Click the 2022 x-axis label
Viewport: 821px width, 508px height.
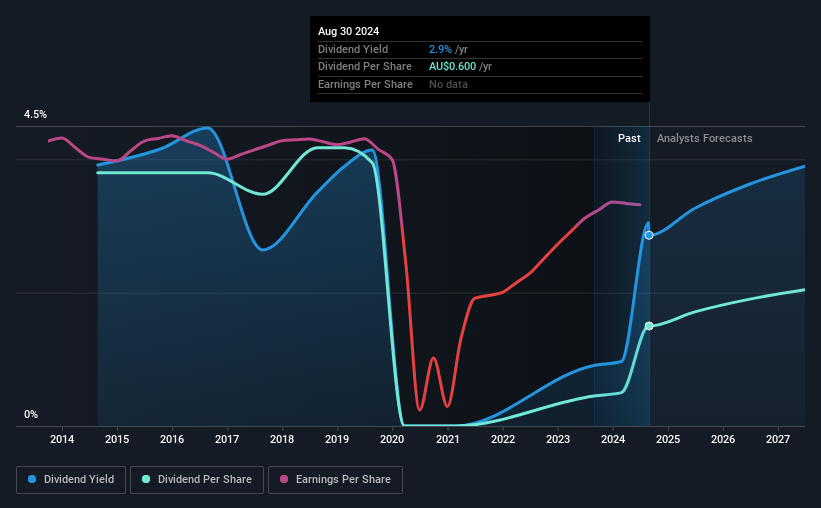click(503, 439)
